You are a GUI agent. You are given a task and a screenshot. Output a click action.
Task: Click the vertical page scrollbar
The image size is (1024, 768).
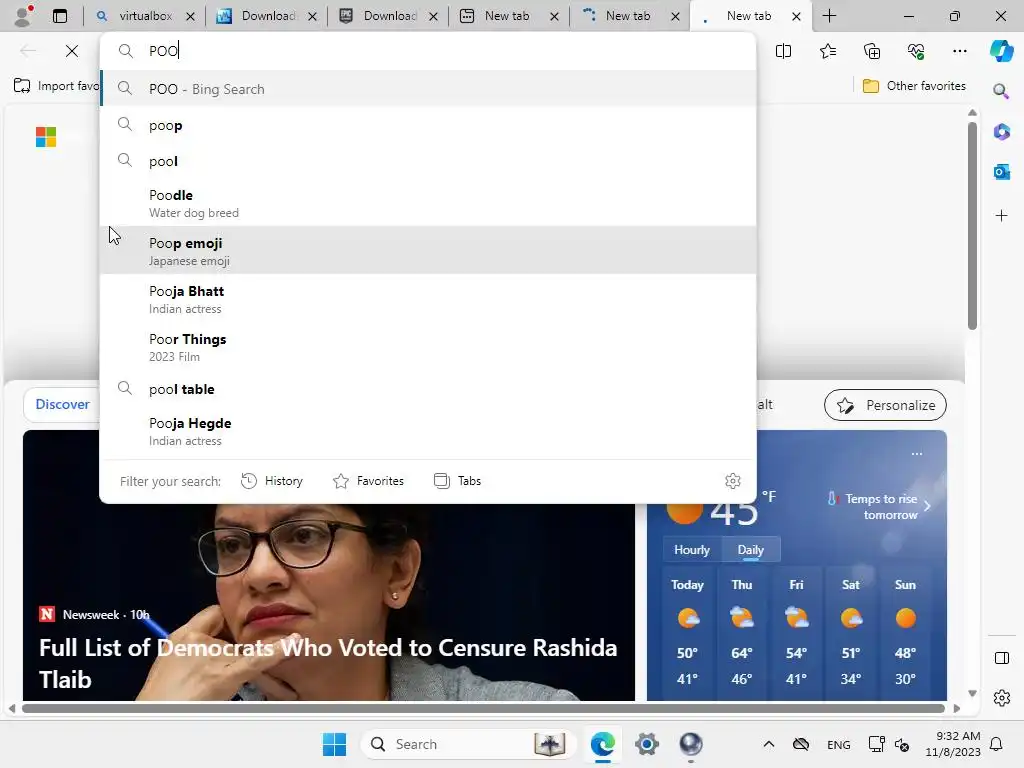(972, 226)
